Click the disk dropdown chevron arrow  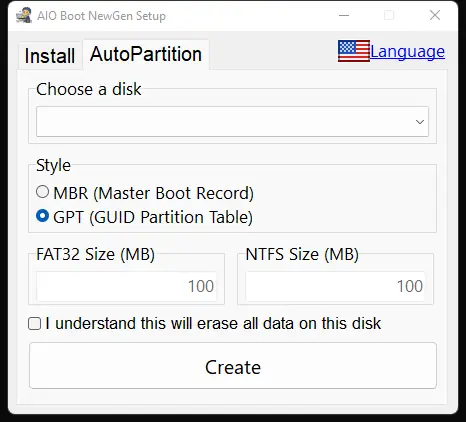point(420,122)
